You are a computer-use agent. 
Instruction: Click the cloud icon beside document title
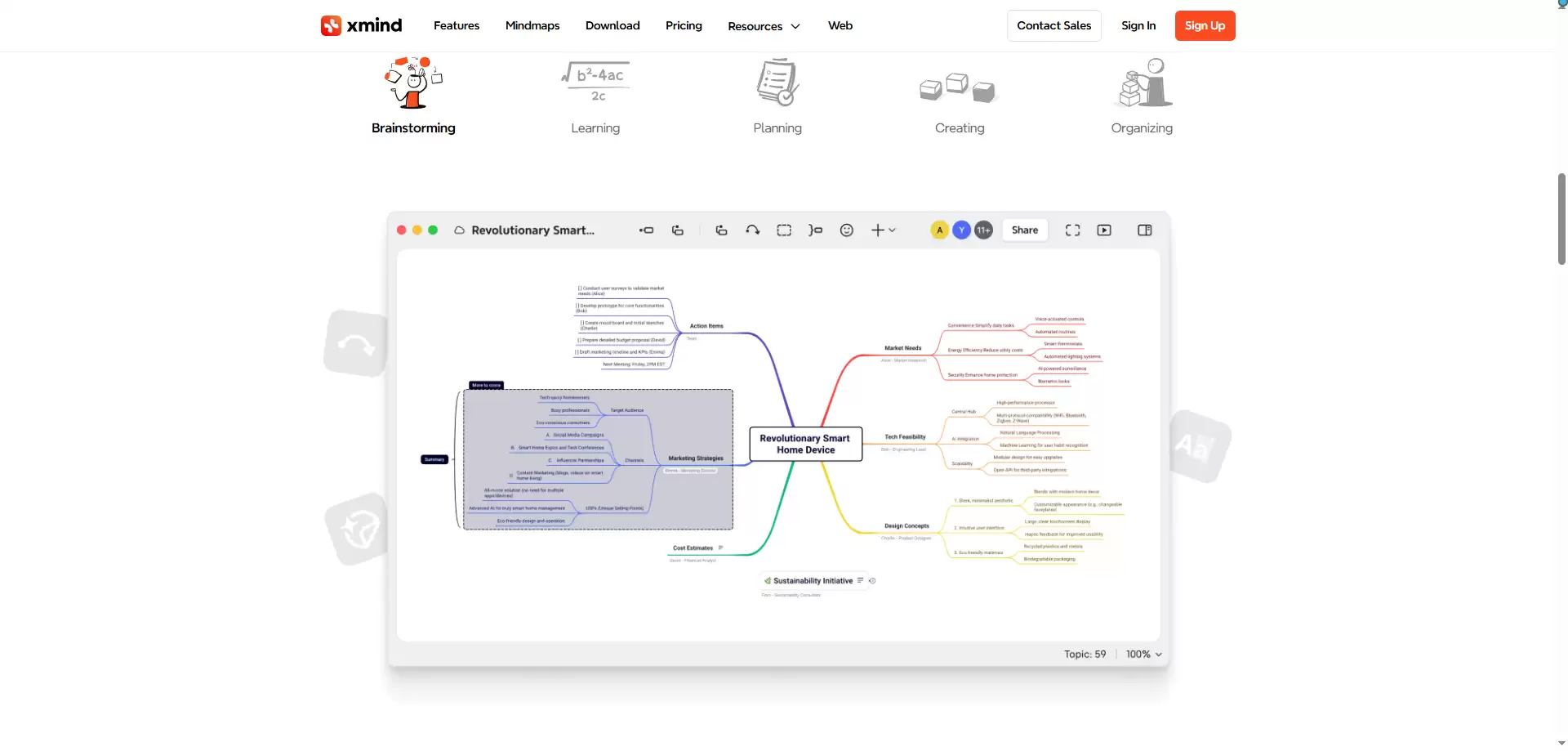(x=460, y=230)
